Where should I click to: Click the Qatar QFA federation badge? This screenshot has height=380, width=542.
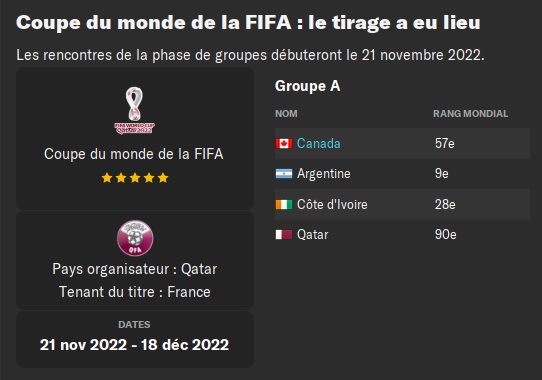[135, 238]
